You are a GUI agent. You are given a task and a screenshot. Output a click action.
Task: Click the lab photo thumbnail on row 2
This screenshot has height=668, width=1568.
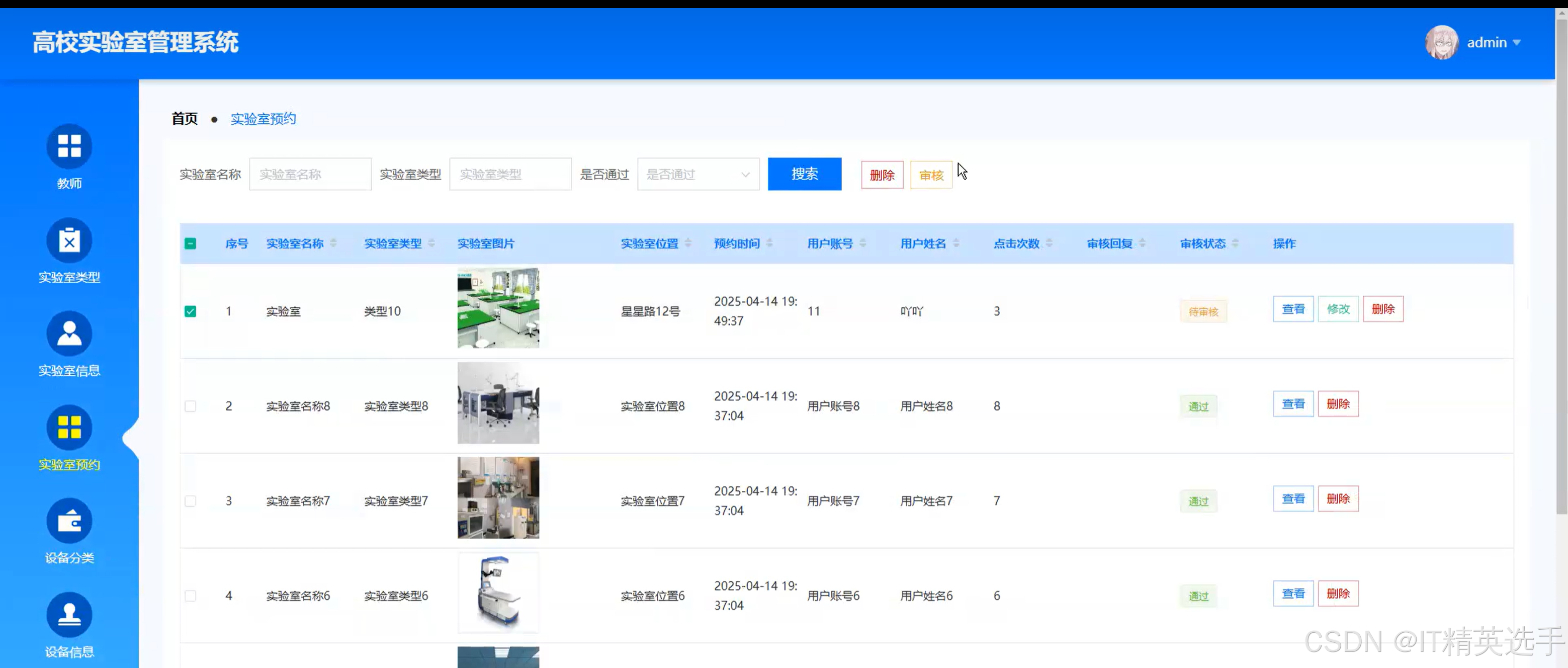[498, 402]
